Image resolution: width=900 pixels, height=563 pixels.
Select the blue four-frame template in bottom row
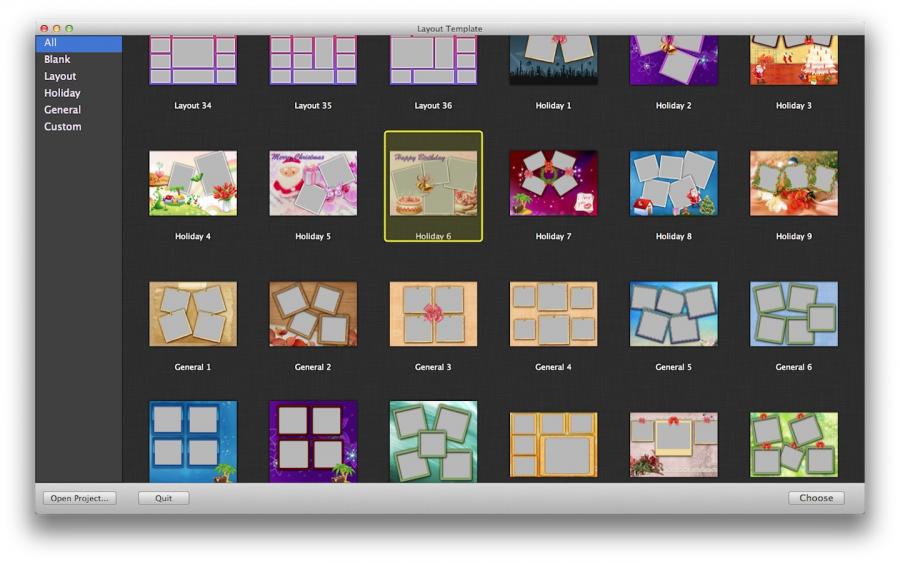coord(193,441)
